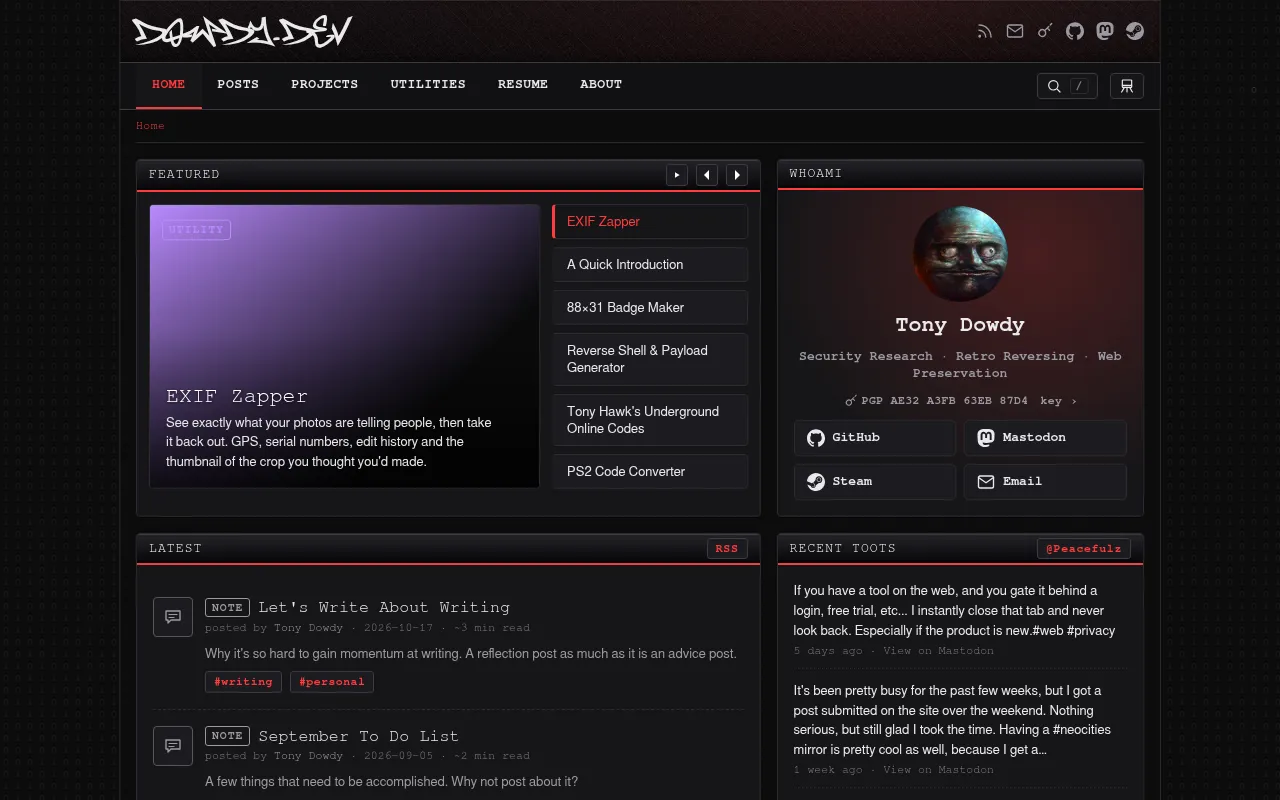Open the Let's Write About Writing post
This screenshot has height=800, width=1280.
pos(384,608)
